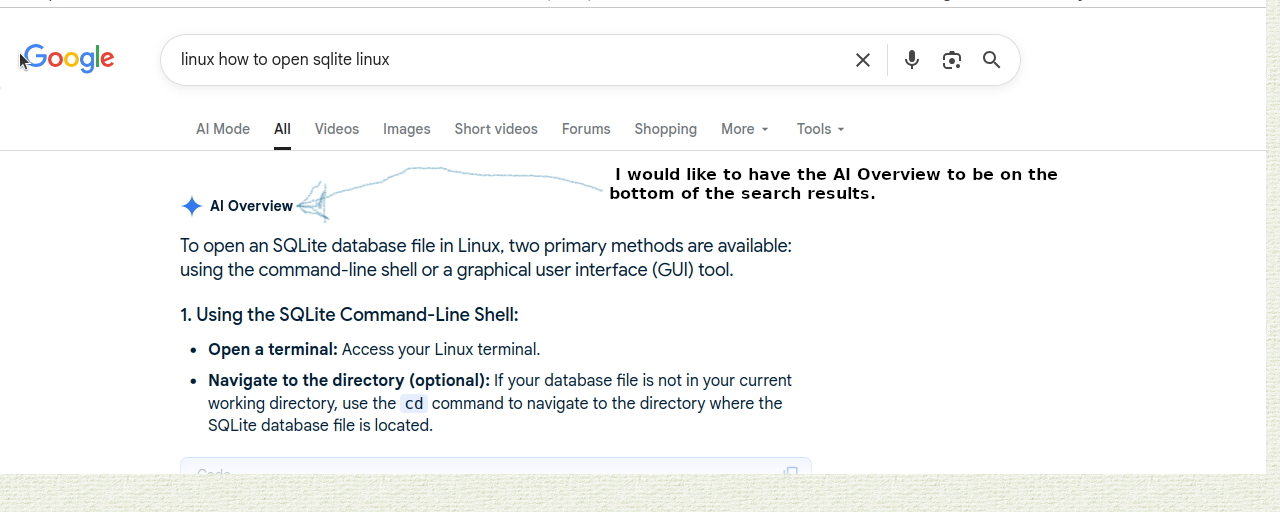This screenshot has height=512, width=1280.
Task: Select the All results tab
Action: [282, 129]
